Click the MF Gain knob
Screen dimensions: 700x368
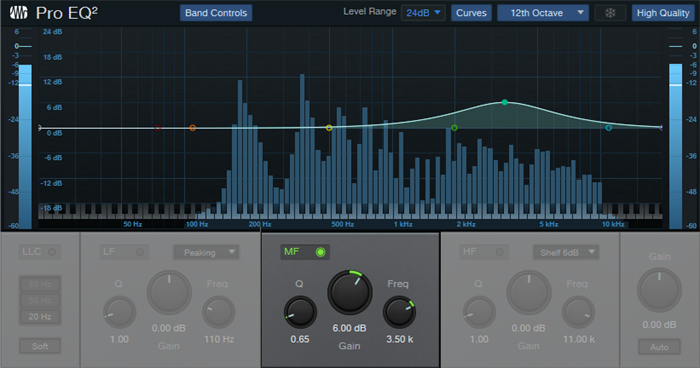click(350, 293)
